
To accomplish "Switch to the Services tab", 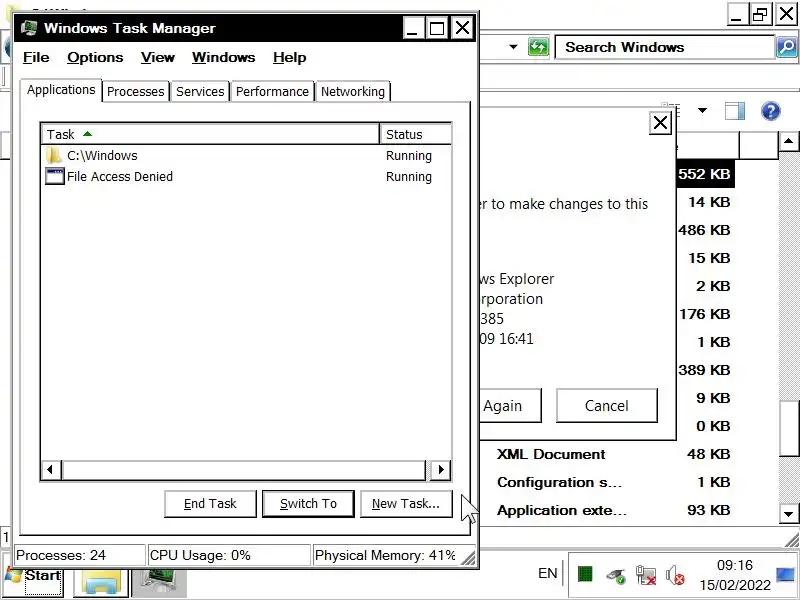I will click(200, 91).
